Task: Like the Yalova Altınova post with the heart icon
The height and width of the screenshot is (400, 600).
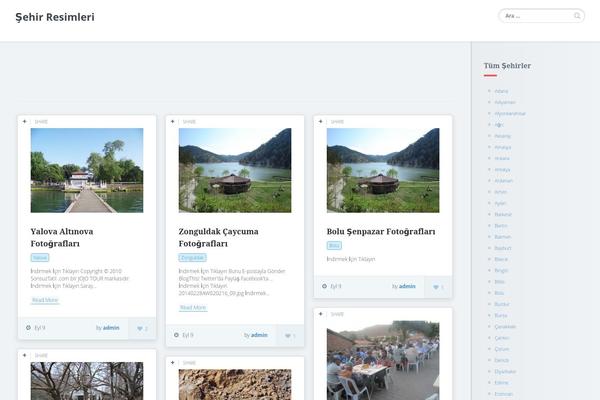Action: 140,328
